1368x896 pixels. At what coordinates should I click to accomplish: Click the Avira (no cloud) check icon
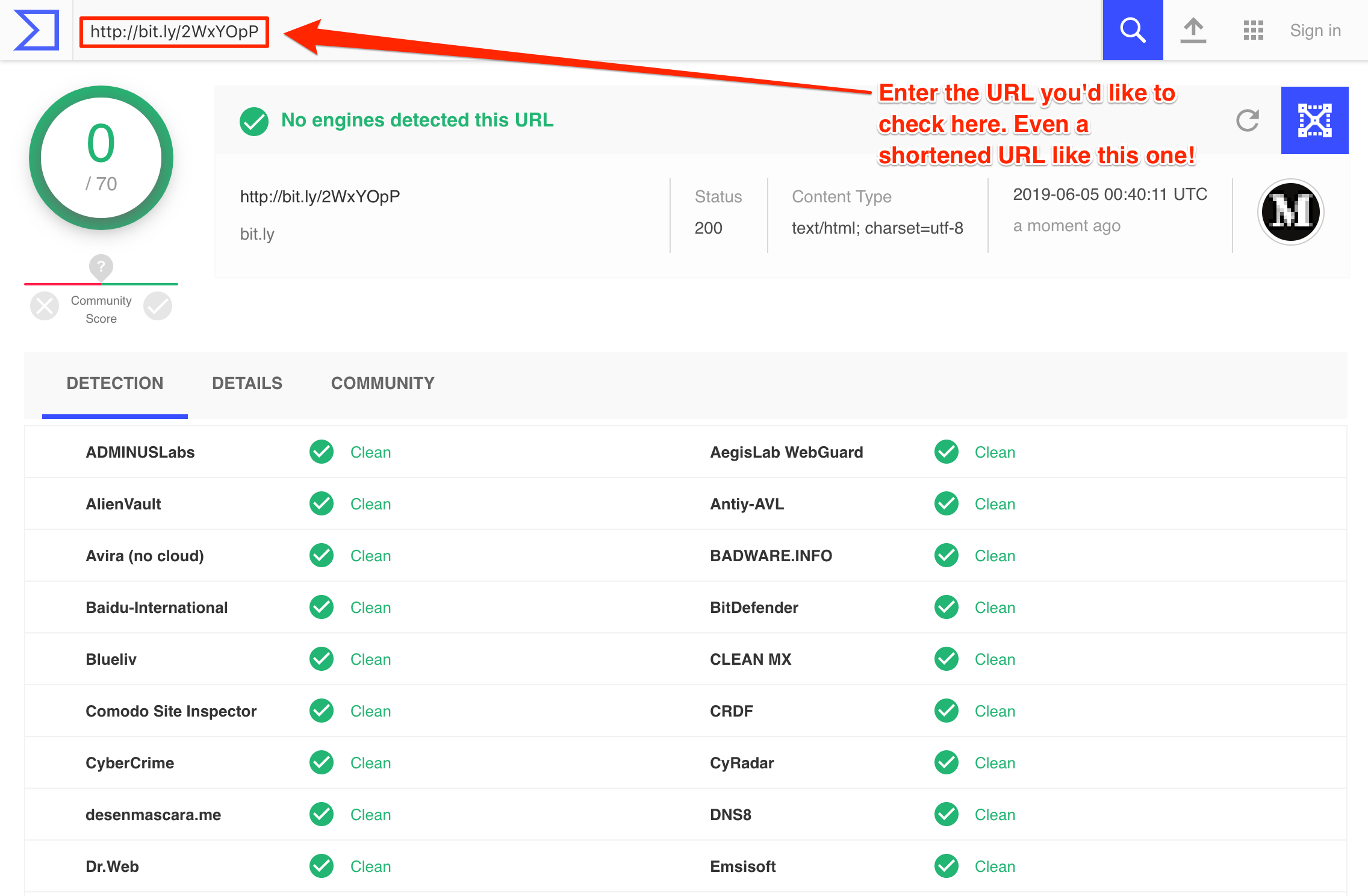(322, 555)
